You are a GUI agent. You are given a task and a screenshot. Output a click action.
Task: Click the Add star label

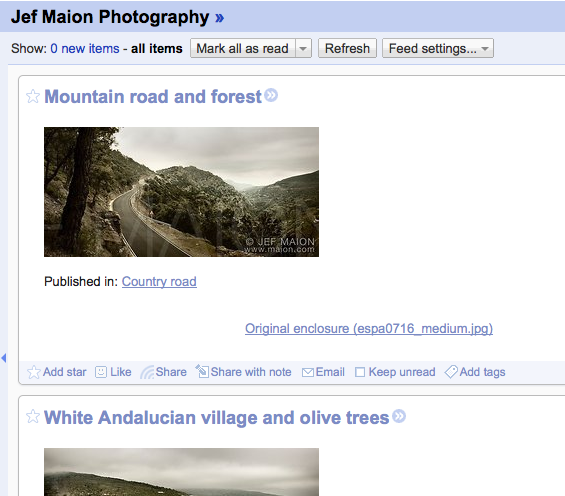(x=64, y=372)
